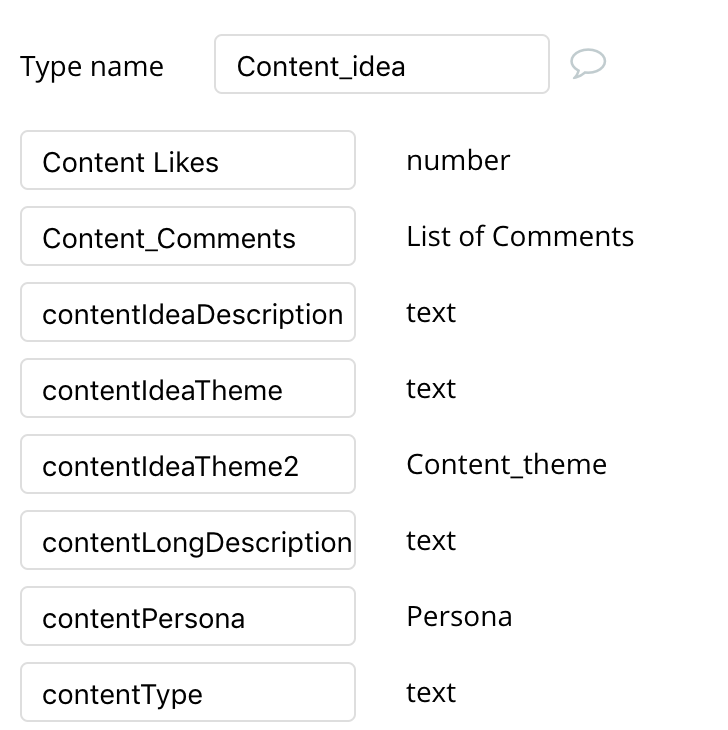The image size is (728, 730).
Task: Click the Type name label
Action: click(92, 66)
